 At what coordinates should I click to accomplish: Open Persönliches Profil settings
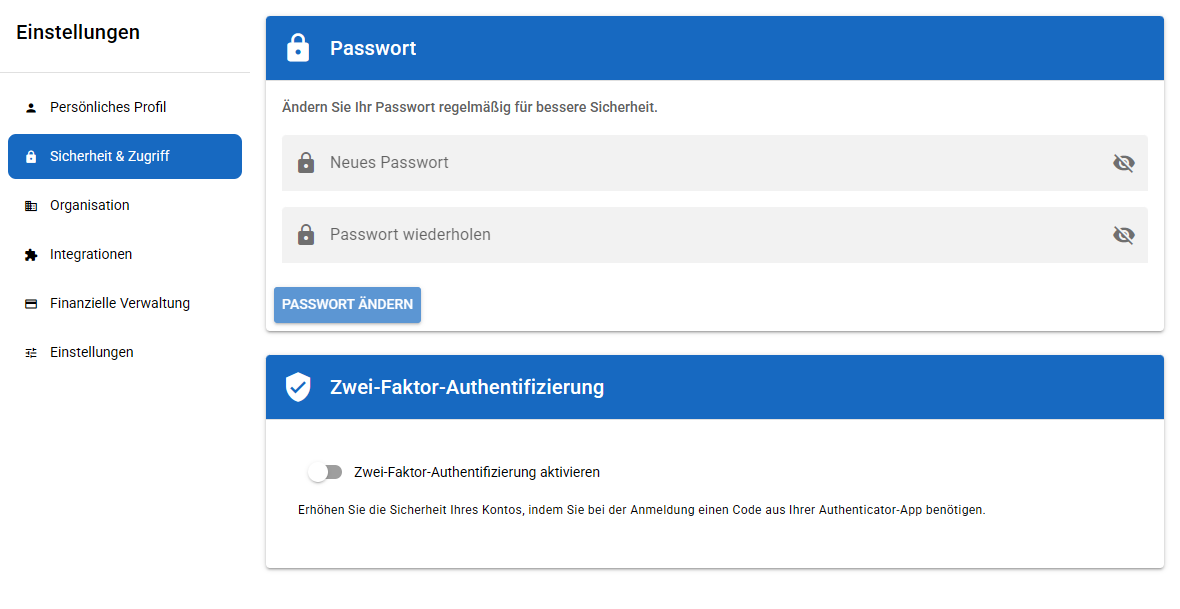tap(125, 108)
